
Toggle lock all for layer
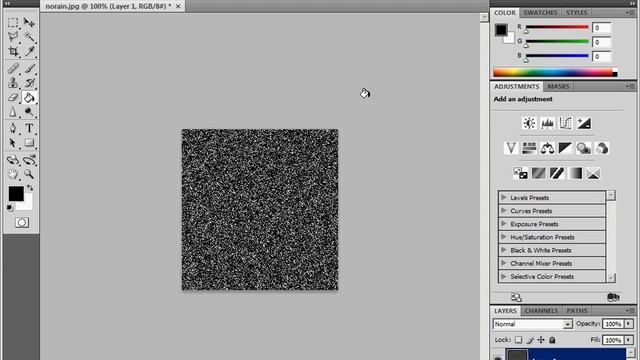point(552,340)
